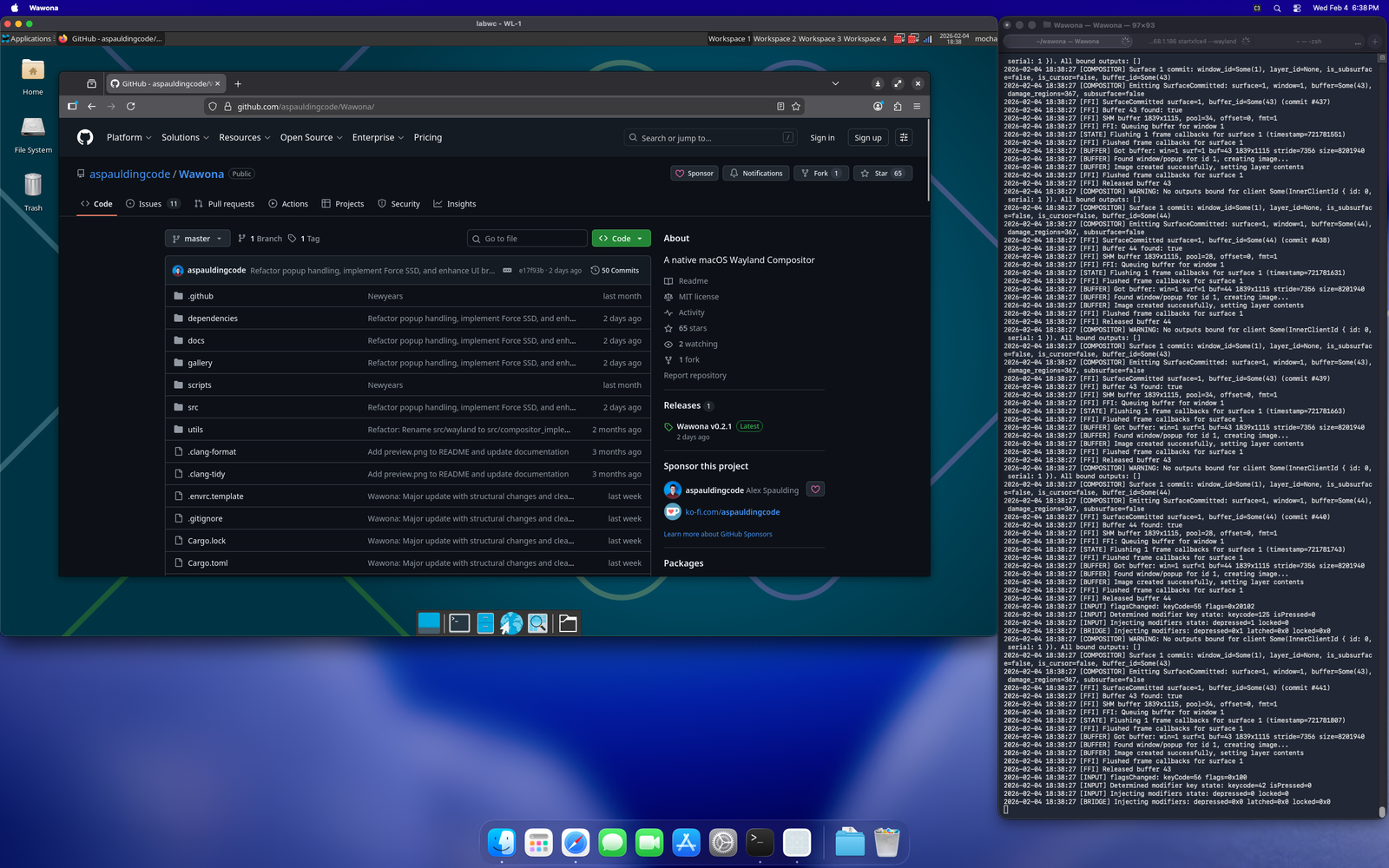The width and height of the screenshot is (1389, 868).
Task: Toggle reader view in the address bar
Action: click(x=780, y=106)
